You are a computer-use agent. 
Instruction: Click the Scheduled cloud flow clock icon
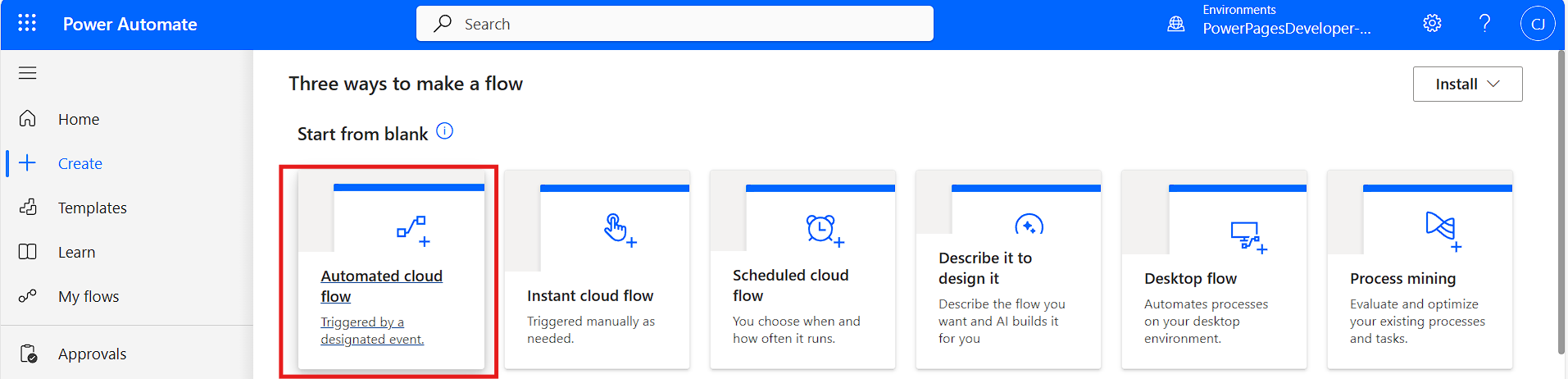point(823,229)
